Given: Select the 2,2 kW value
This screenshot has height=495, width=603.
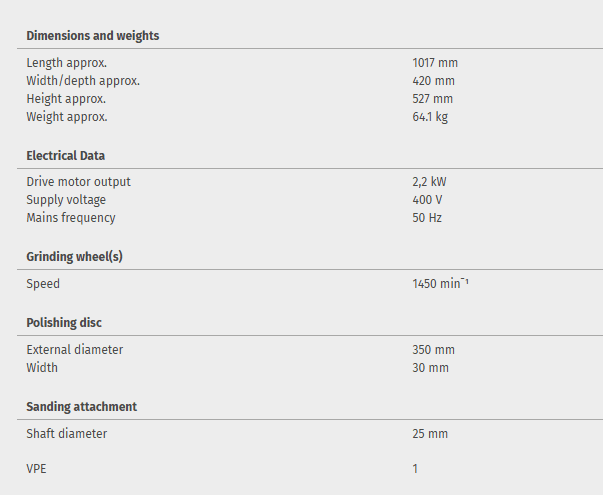Looking at the screenshot, I should point(428,182).
